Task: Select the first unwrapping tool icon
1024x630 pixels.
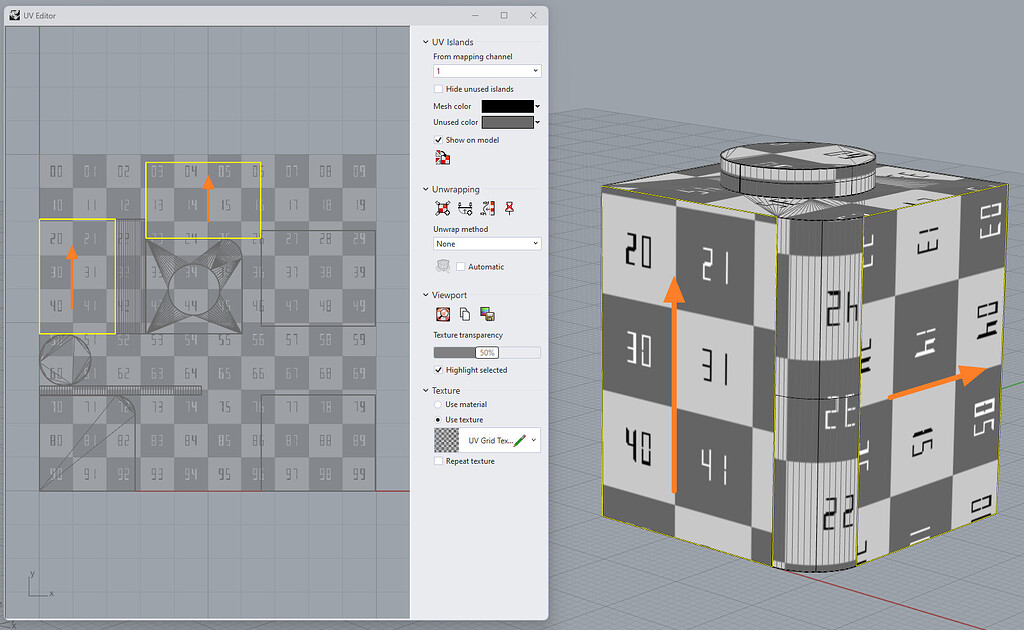Action: click(x=442, y=206)
